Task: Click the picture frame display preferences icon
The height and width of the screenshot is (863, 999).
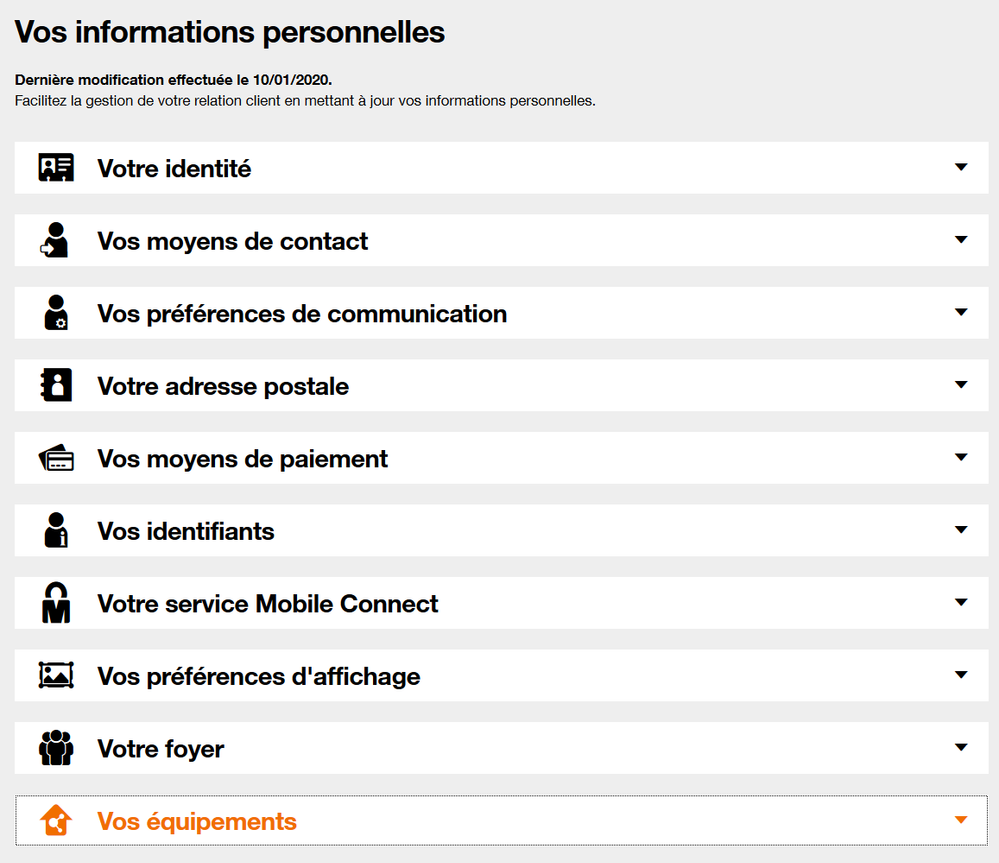Action: 56,676
